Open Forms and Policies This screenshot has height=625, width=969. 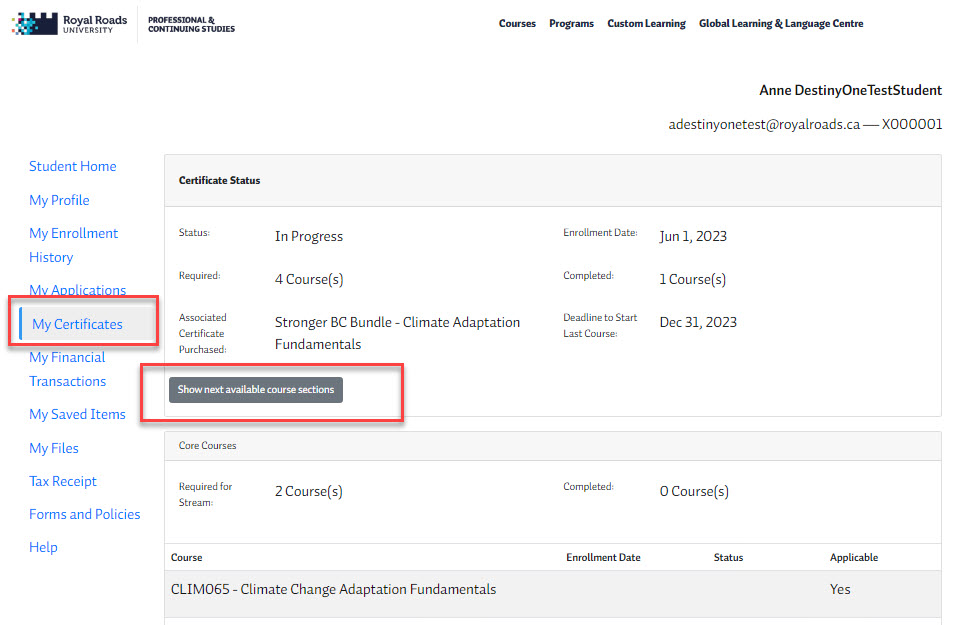85,514
